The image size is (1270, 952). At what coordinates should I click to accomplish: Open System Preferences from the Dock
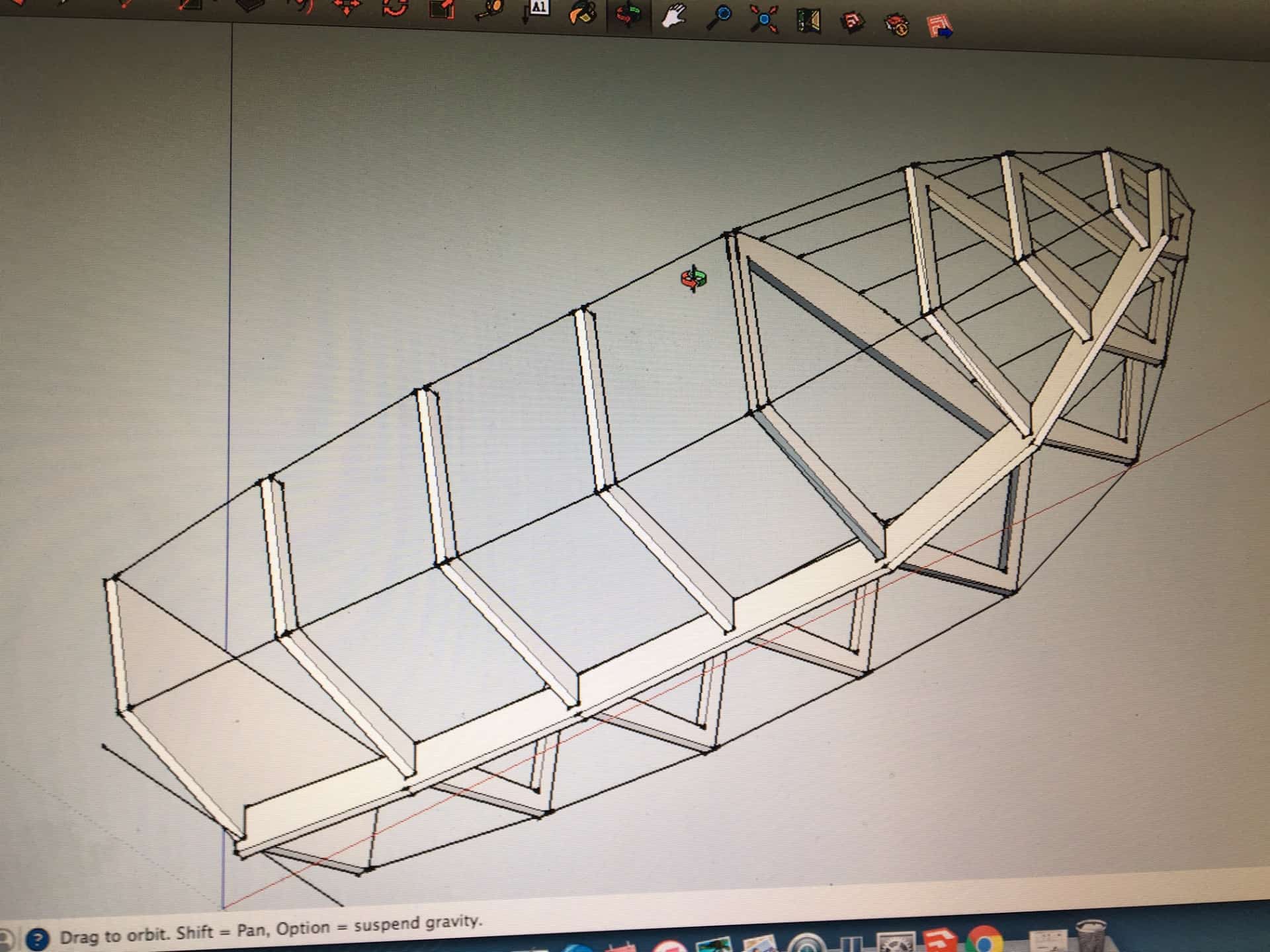click(896, 943)
